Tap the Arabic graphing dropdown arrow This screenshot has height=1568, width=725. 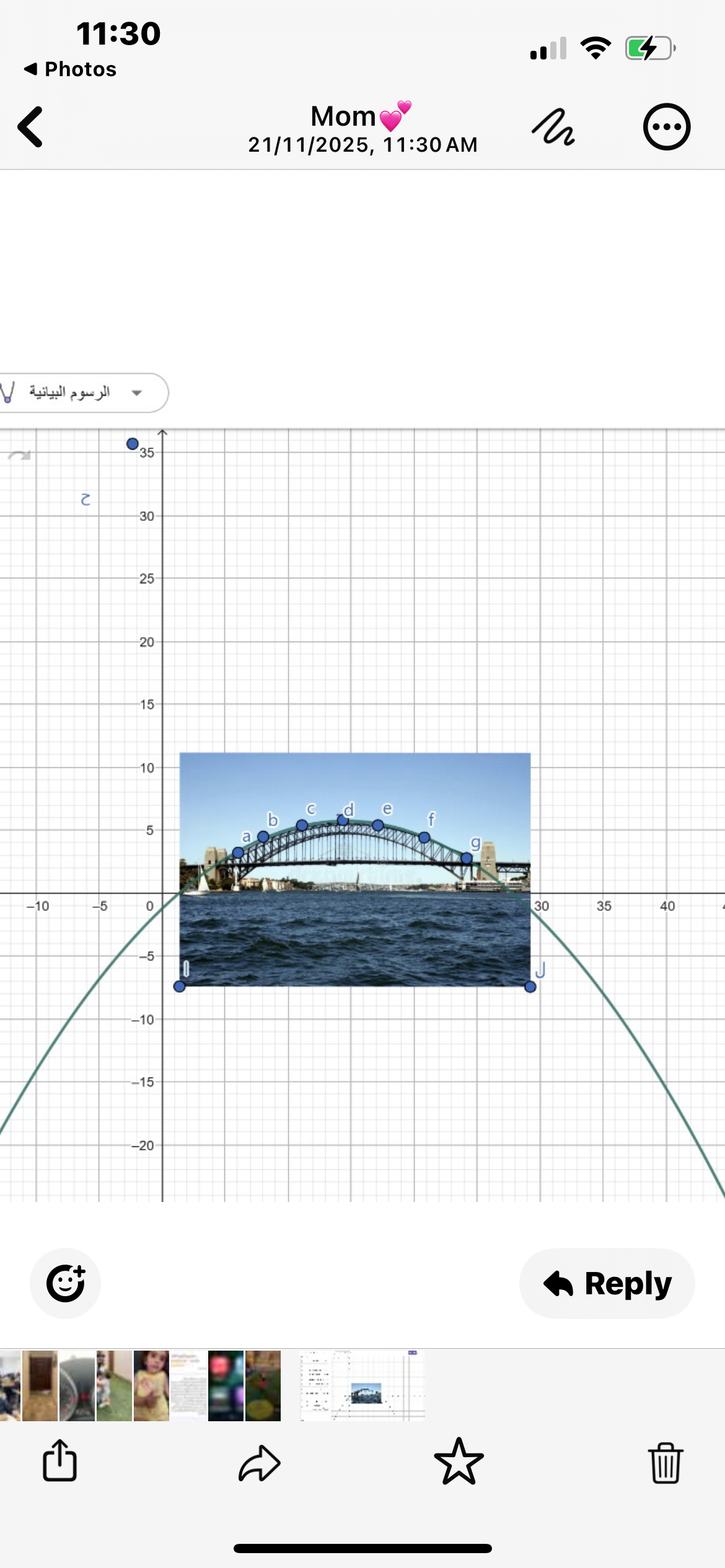[137, 393]
